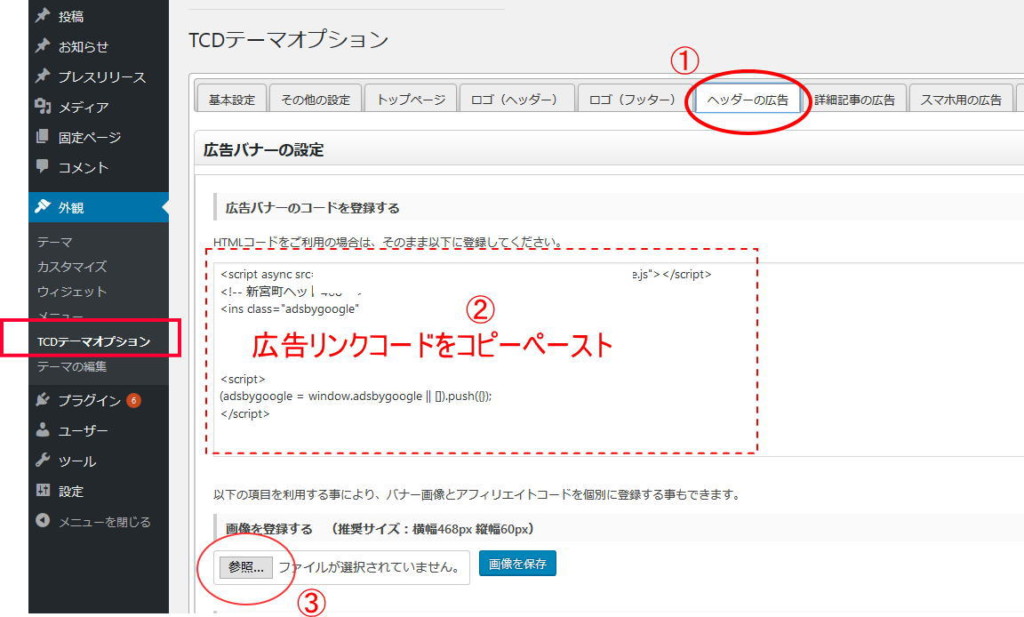
Task: Click the media icon beside メディア
Action: pyautogui.click(x=42, y=106)
